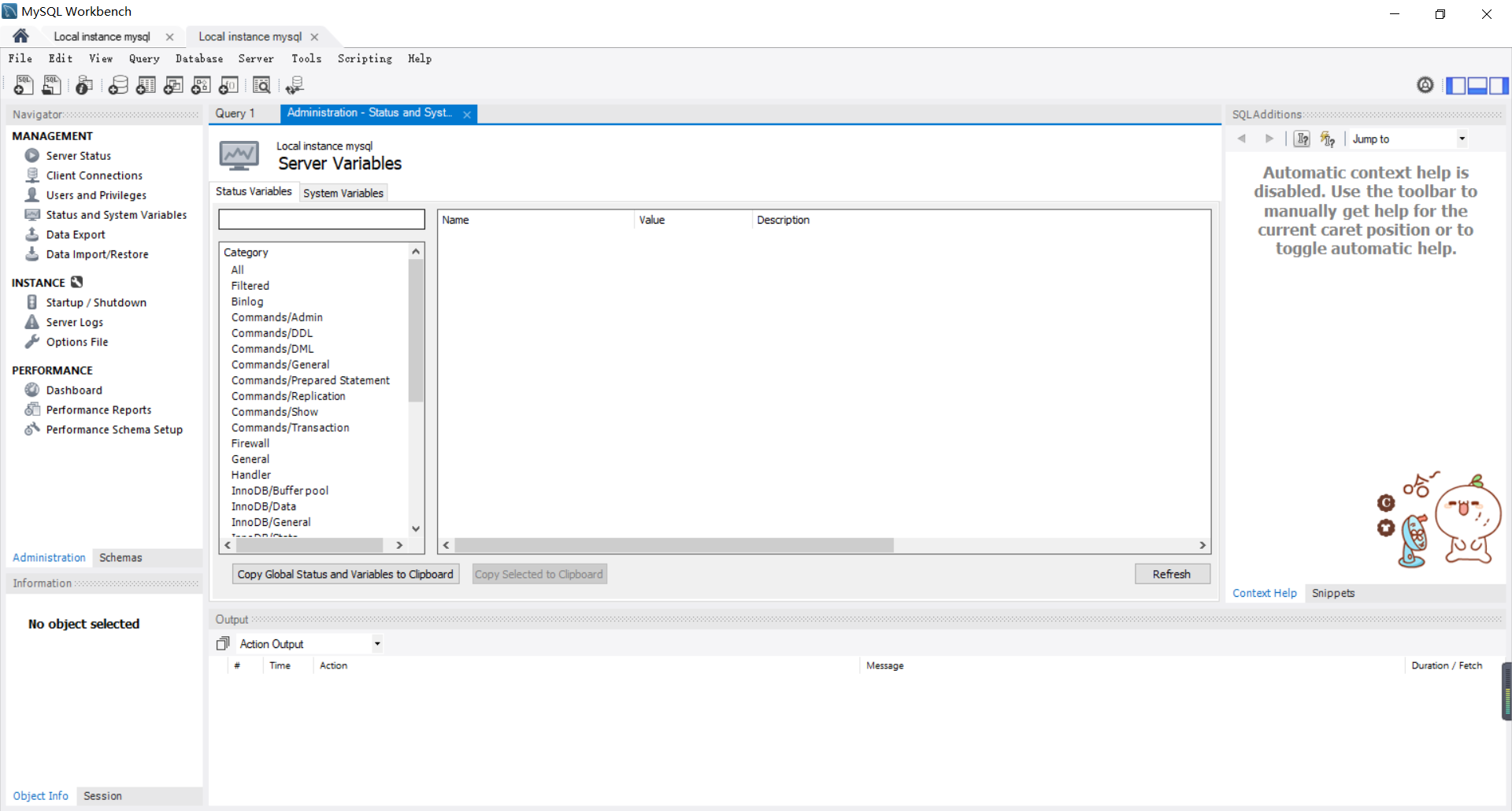Open Status and System Variables
The height and width of the screenshot is (811, 1512).
(116, 215)
